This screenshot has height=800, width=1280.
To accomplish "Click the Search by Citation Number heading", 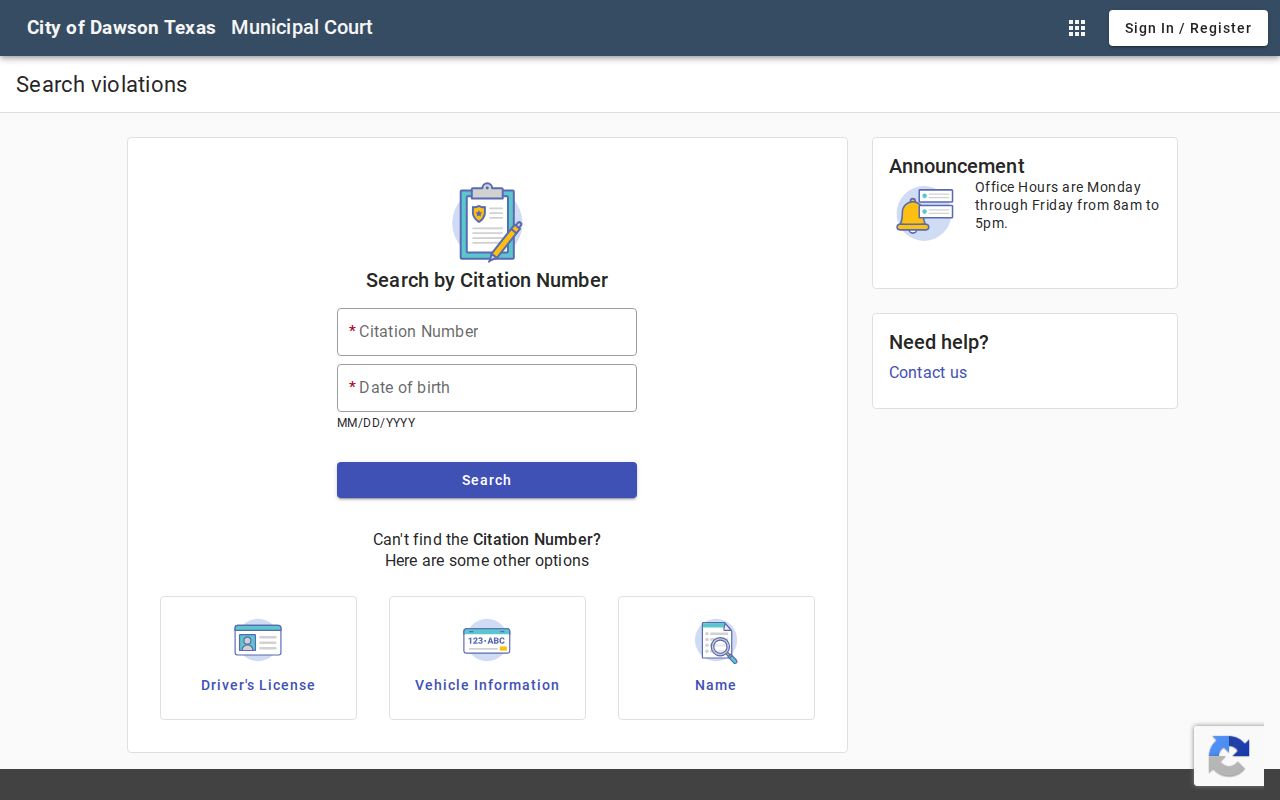I will [487, 280].
